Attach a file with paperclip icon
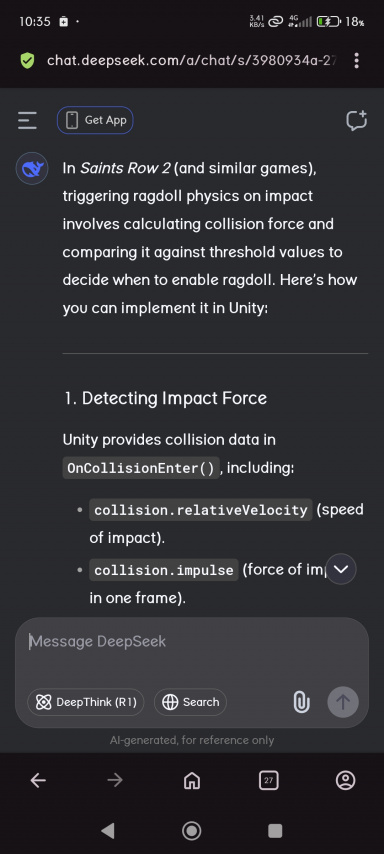 [x=301, y=702]
